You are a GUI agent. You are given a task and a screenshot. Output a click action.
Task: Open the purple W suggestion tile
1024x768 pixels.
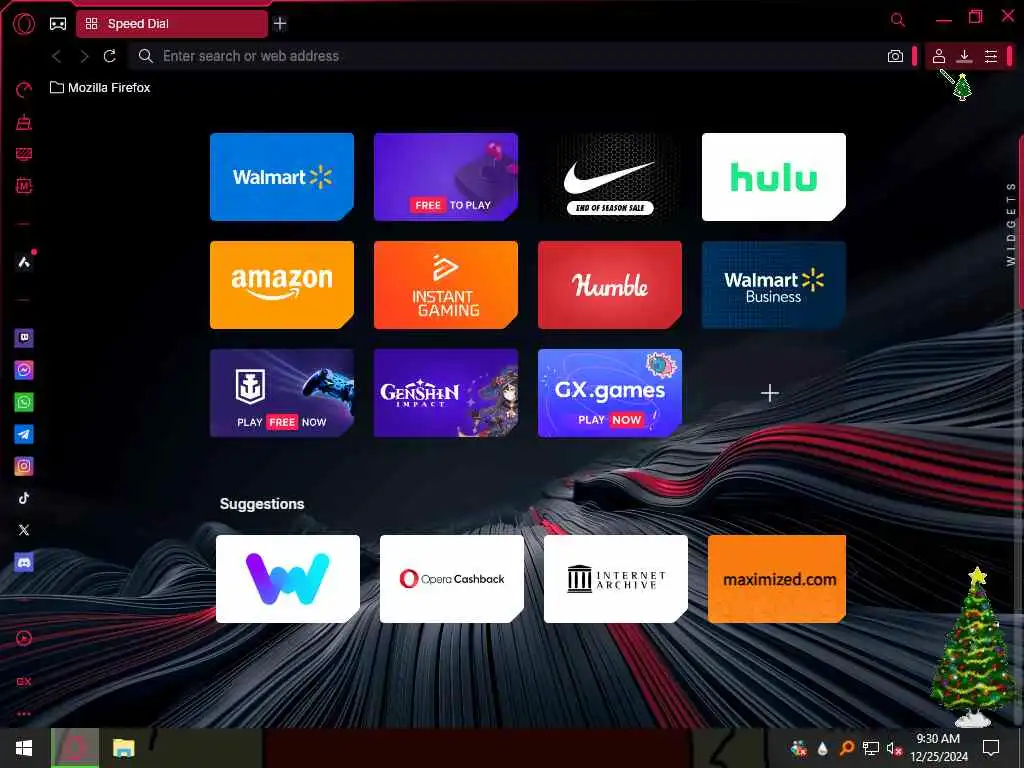pyautogui.click(x=287, y=579)
